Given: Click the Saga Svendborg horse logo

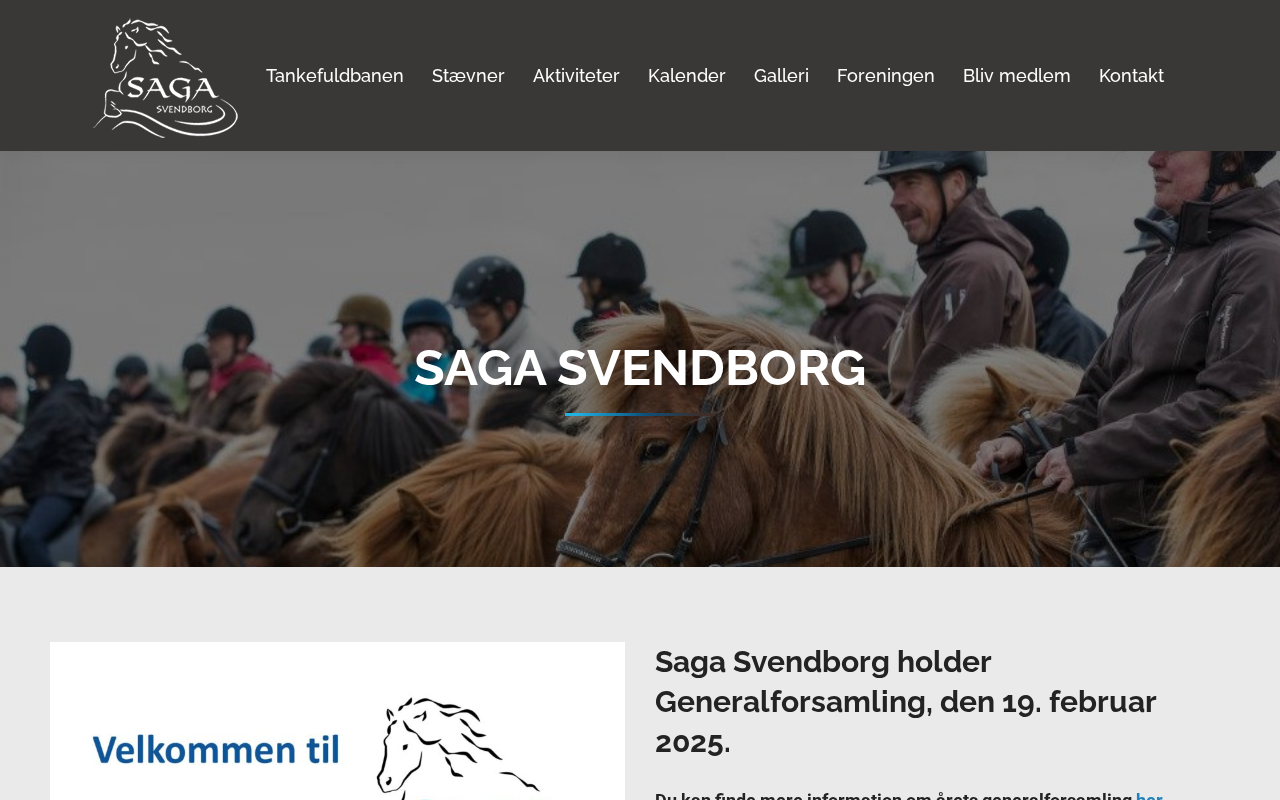Looking at the screenshot, I should [166, 77].
